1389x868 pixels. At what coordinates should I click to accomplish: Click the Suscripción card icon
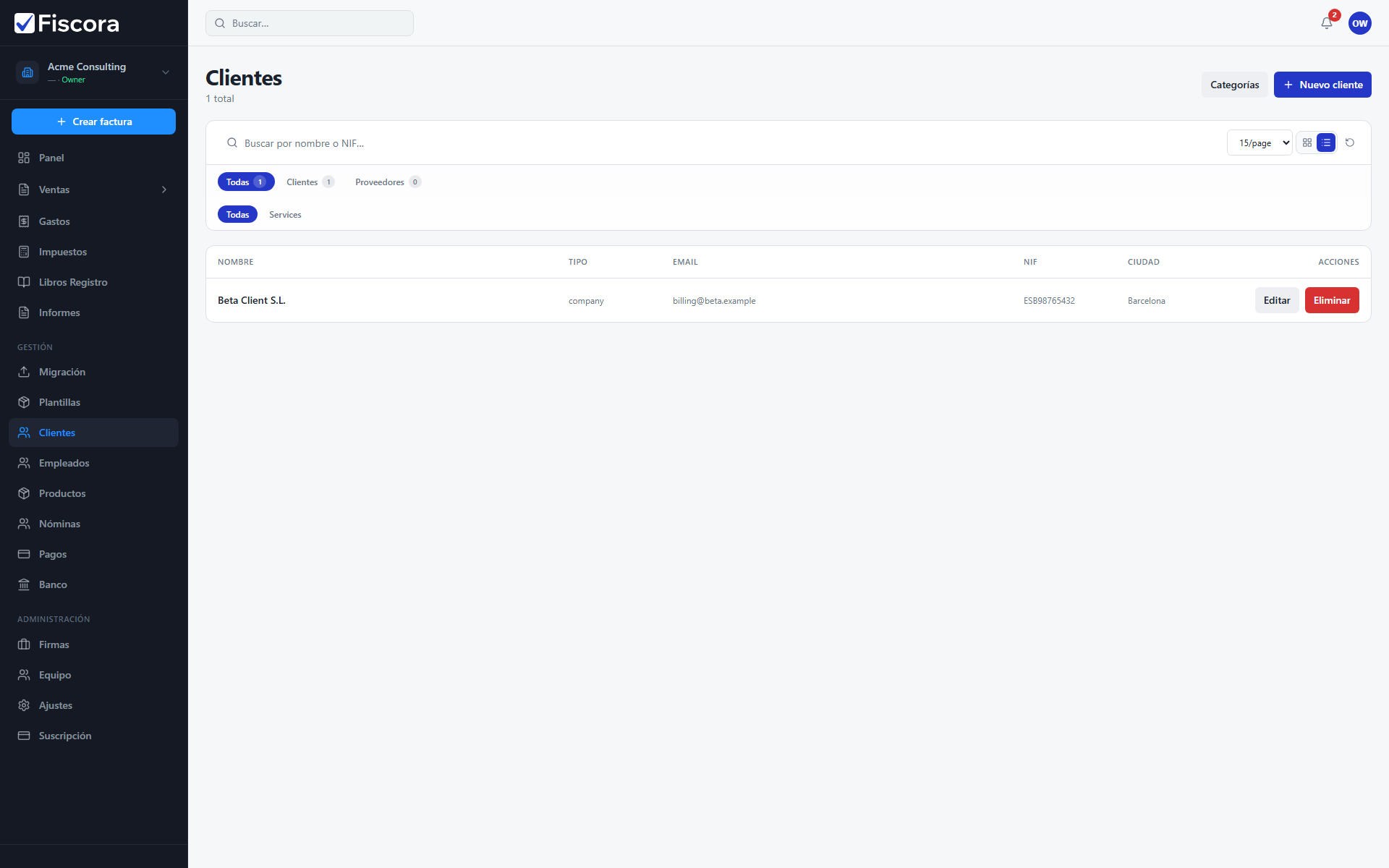coord(24,736)
